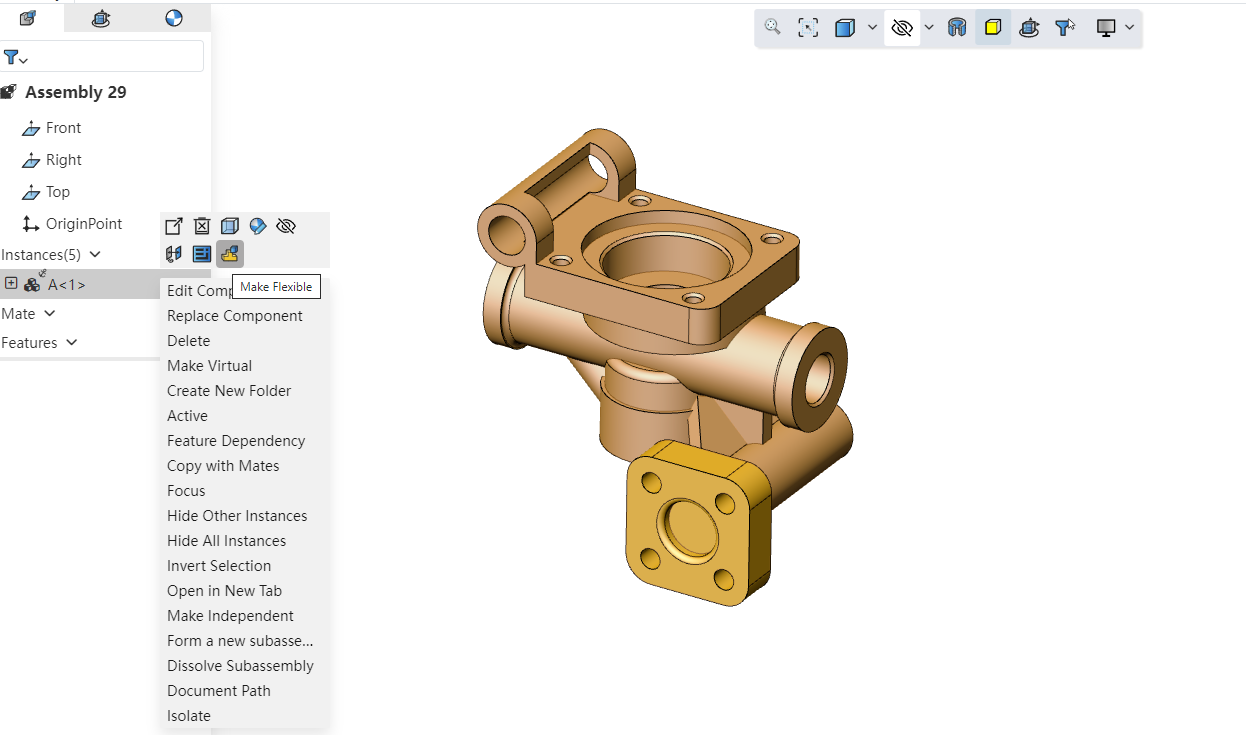Expand the Mate section chevron
Image resolution: width=1246 pixels, height=735 pixels.
click(x=50, y=314)
